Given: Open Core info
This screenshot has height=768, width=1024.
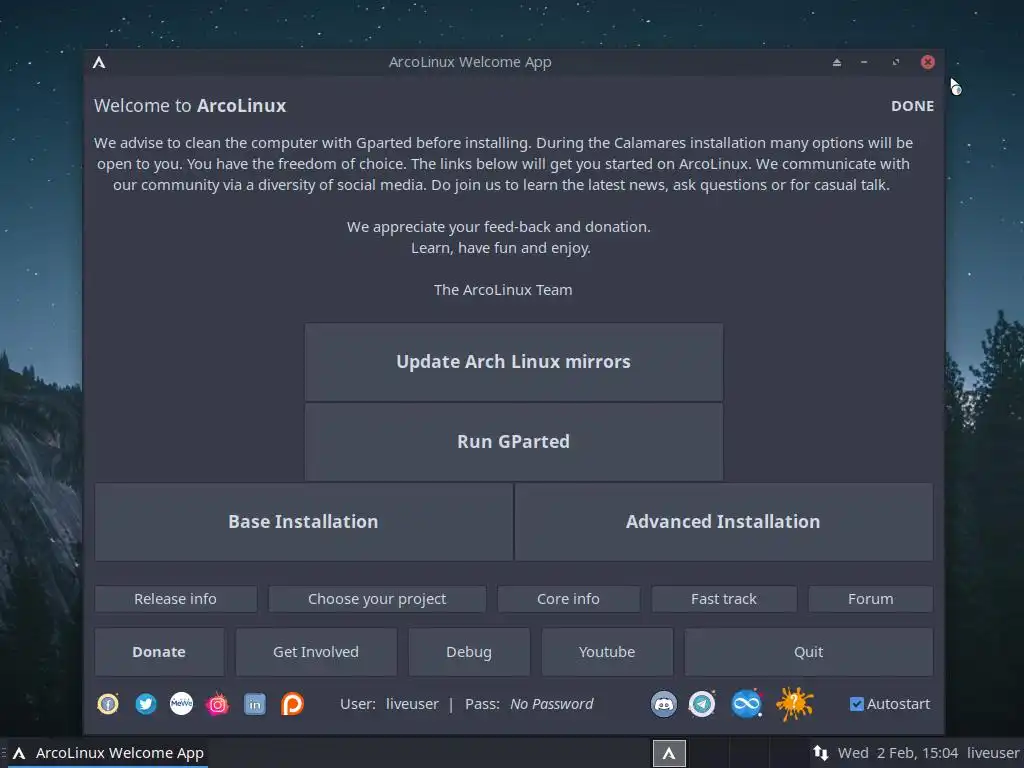Looking at the screenshot, I should tap(568, 599).
